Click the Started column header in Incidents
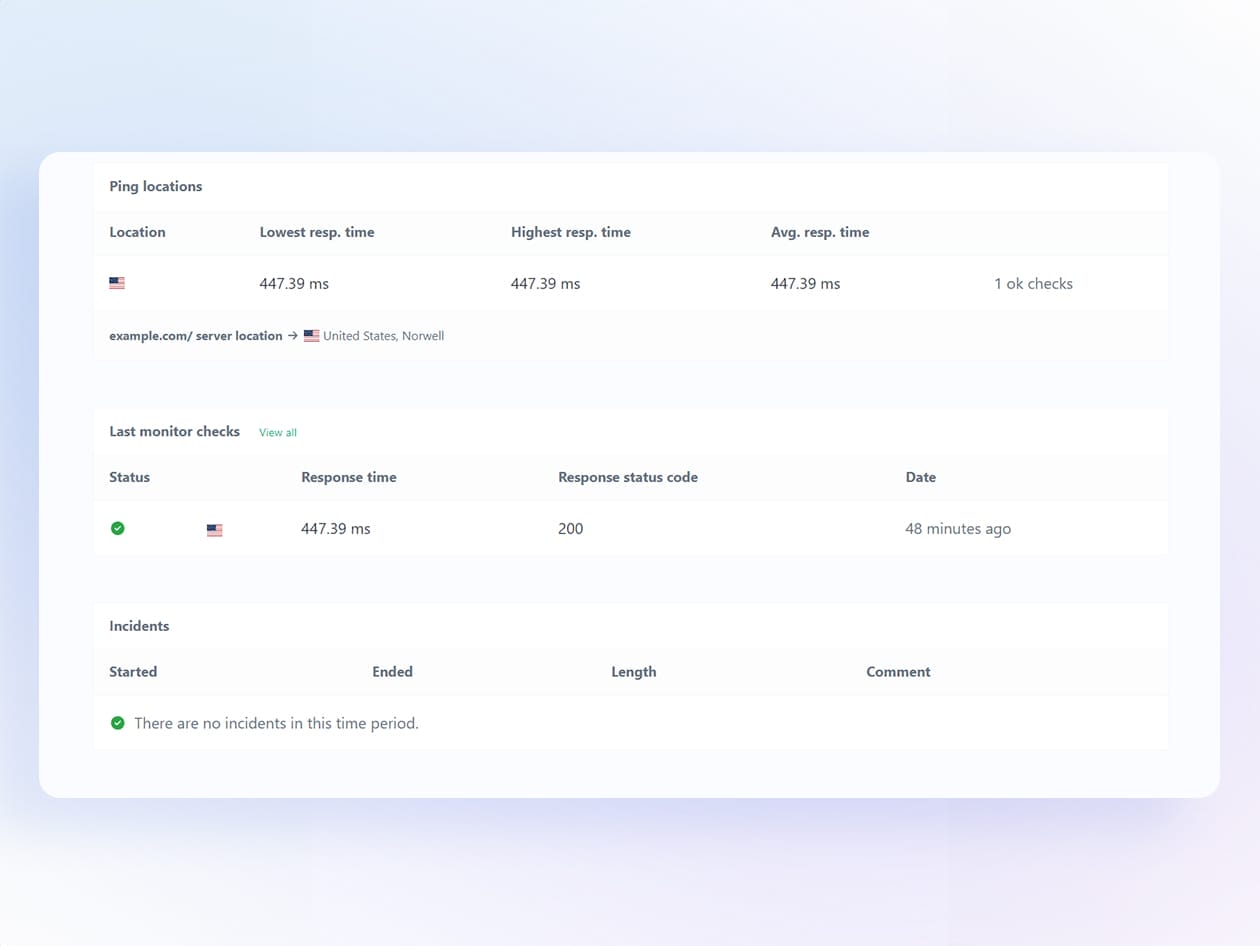Screen dimensions: 1260x946 133,672
